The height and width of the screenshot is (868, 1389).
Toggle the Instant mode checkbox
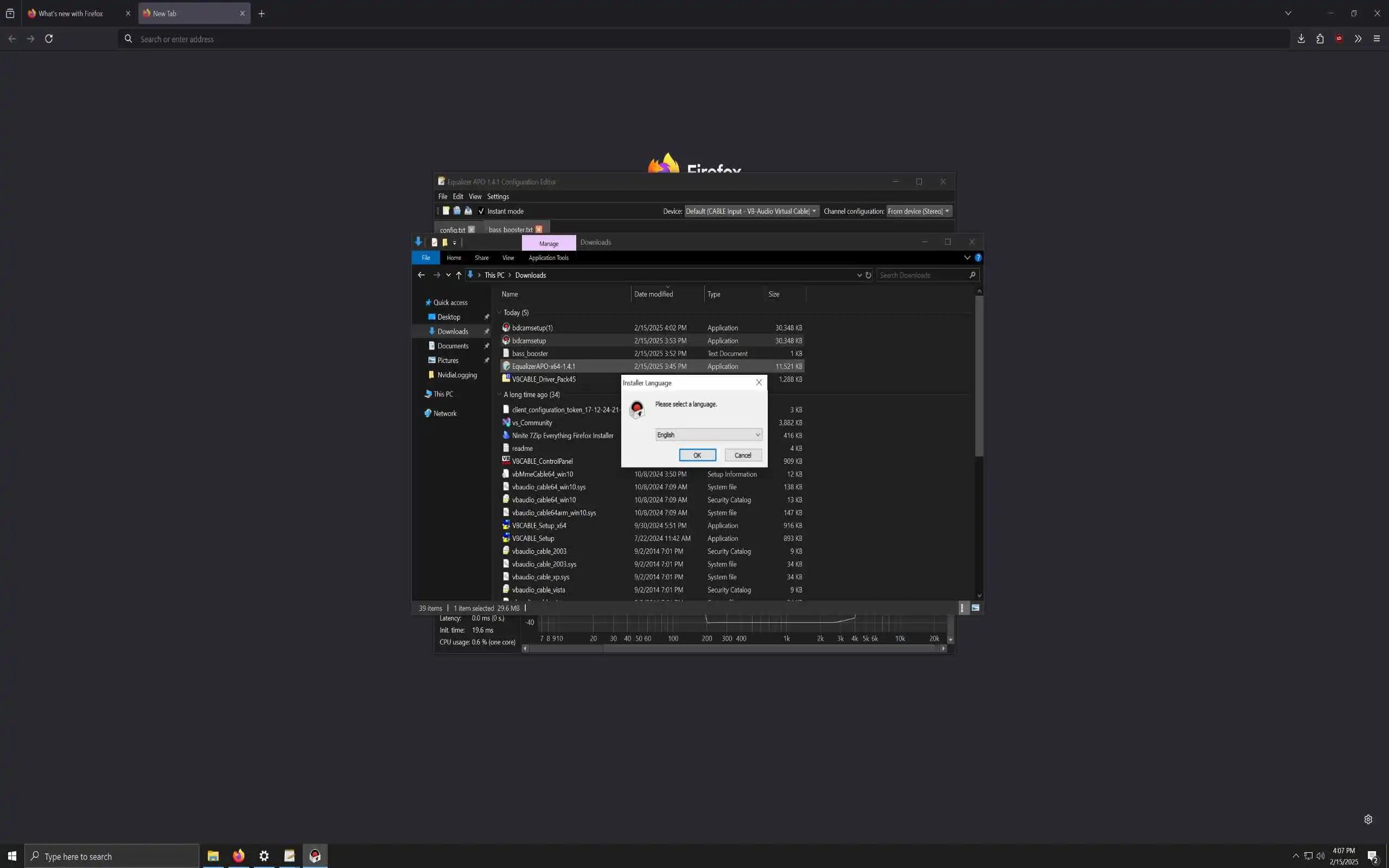(481, 211)
